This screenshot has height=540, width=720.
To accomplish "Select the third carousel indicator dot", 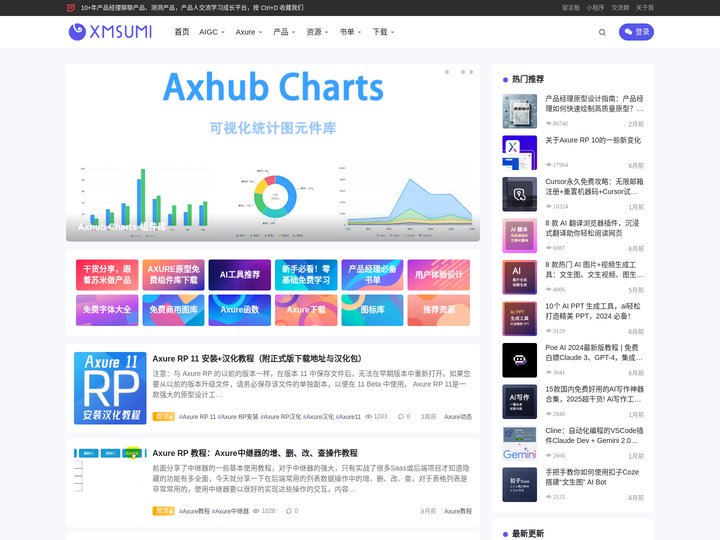I will 471,72.
